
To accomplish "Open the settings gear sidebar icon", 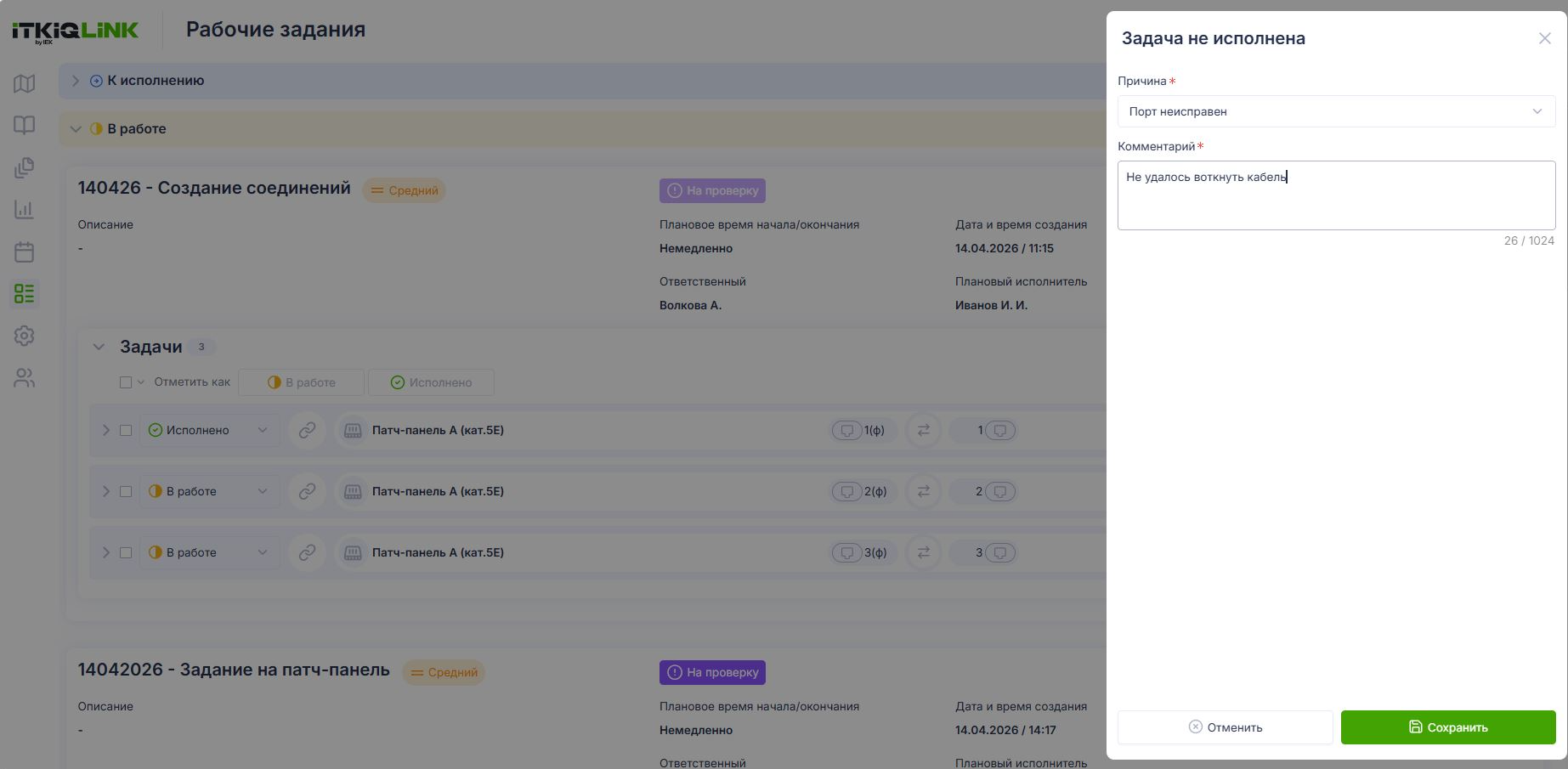I will pyautogui.click(x=24, y=336).
